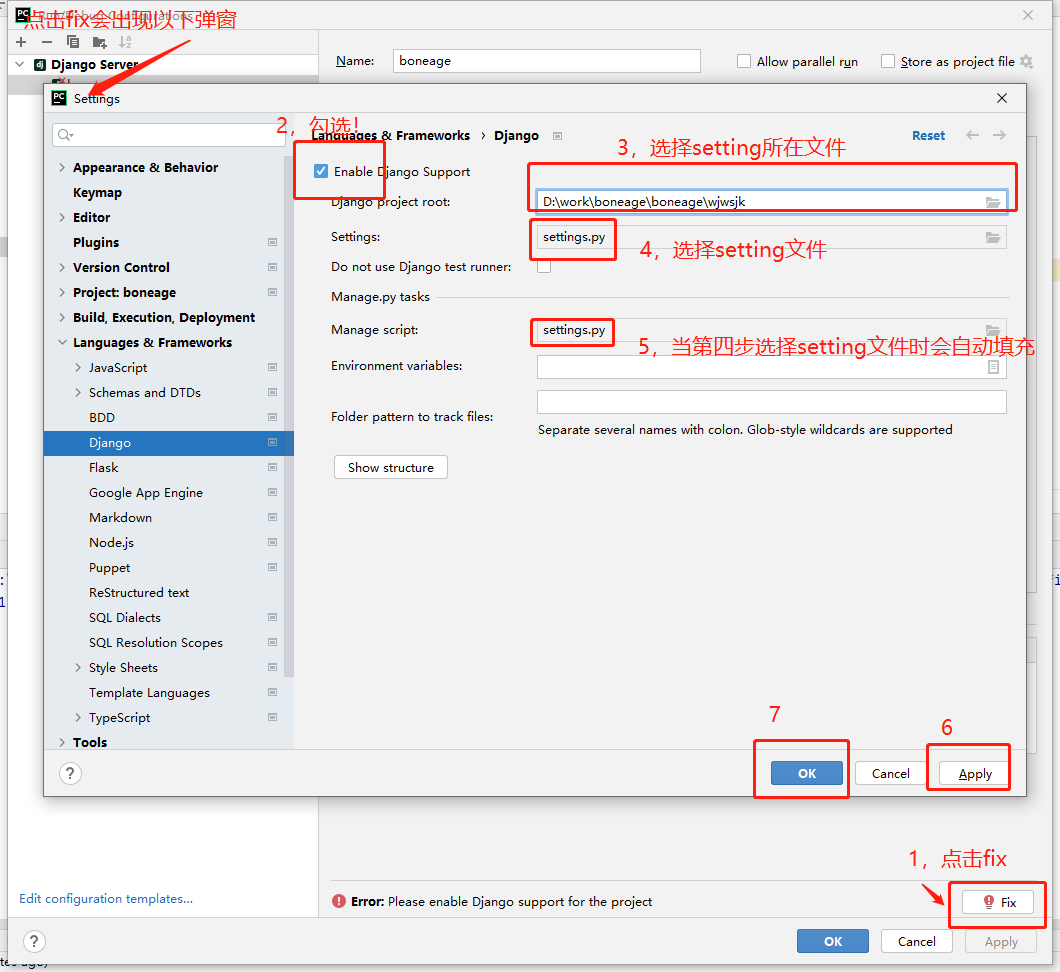
Task: Click the save configuration to folder icon
Action: tap(99, 43)
